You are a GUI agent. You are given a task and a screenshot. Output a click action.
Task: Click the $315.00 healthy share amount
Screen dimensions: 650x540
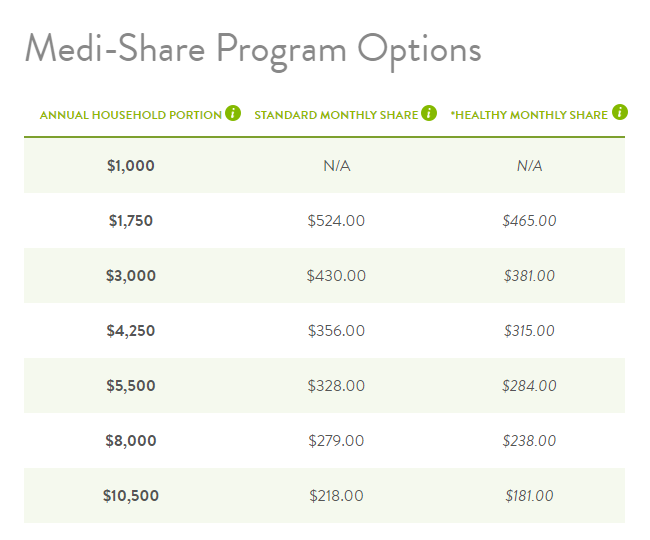point(529,331)
